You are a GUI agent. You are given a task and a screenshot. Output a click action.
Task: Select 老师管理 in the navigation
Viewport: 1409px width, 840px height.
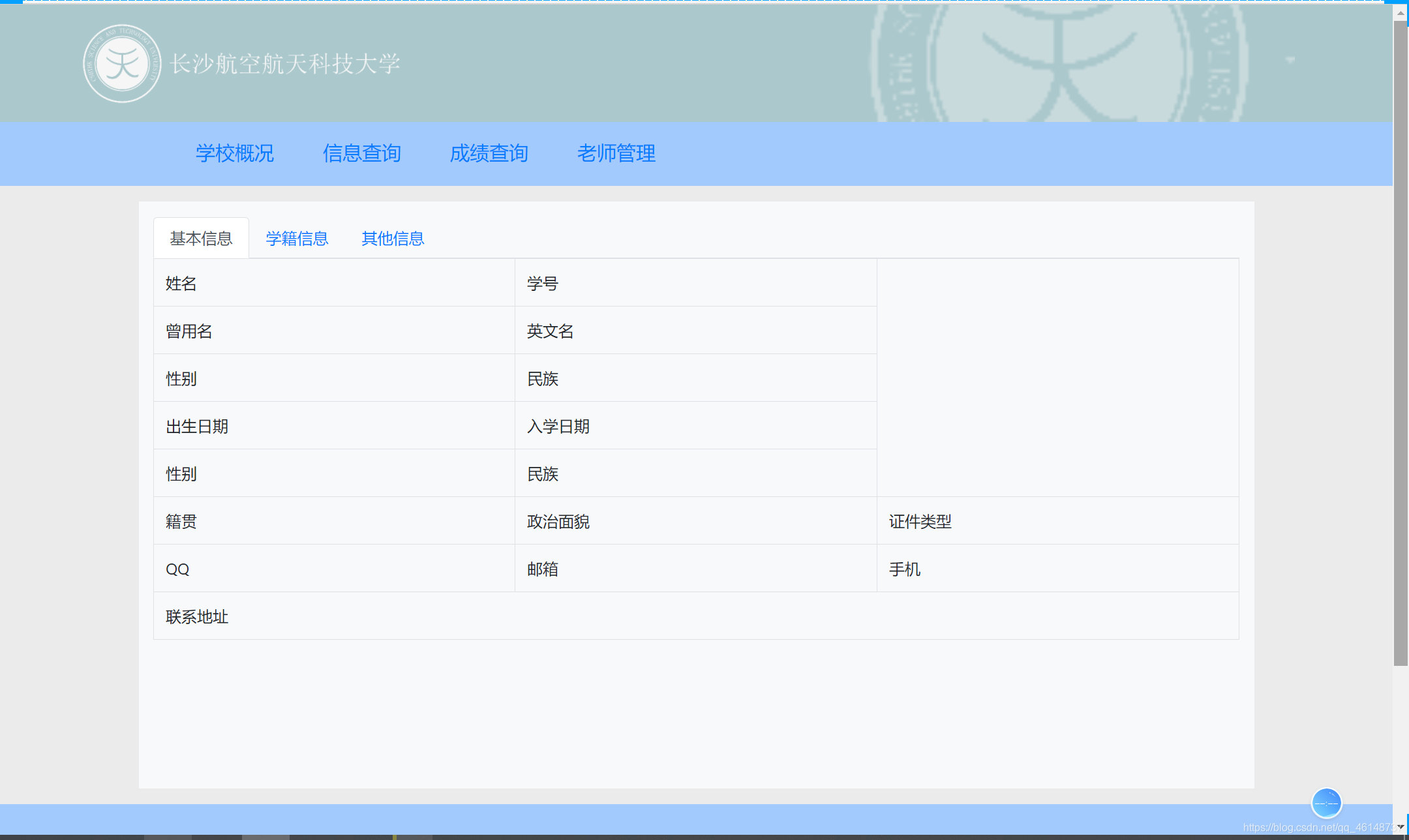coord(616,153)
